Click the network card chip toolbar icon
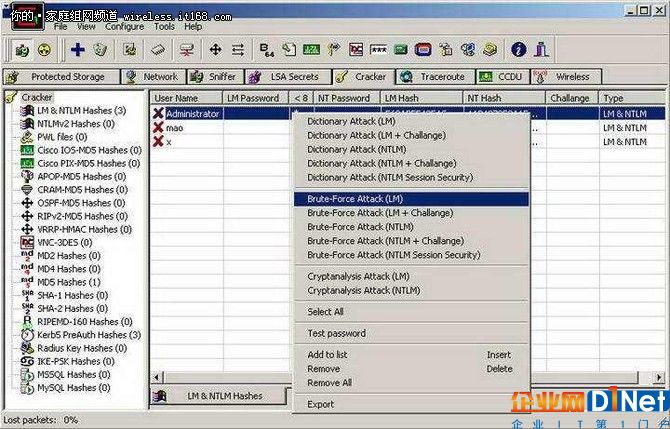This screenshot has width=670, height=429. [159, 50]
